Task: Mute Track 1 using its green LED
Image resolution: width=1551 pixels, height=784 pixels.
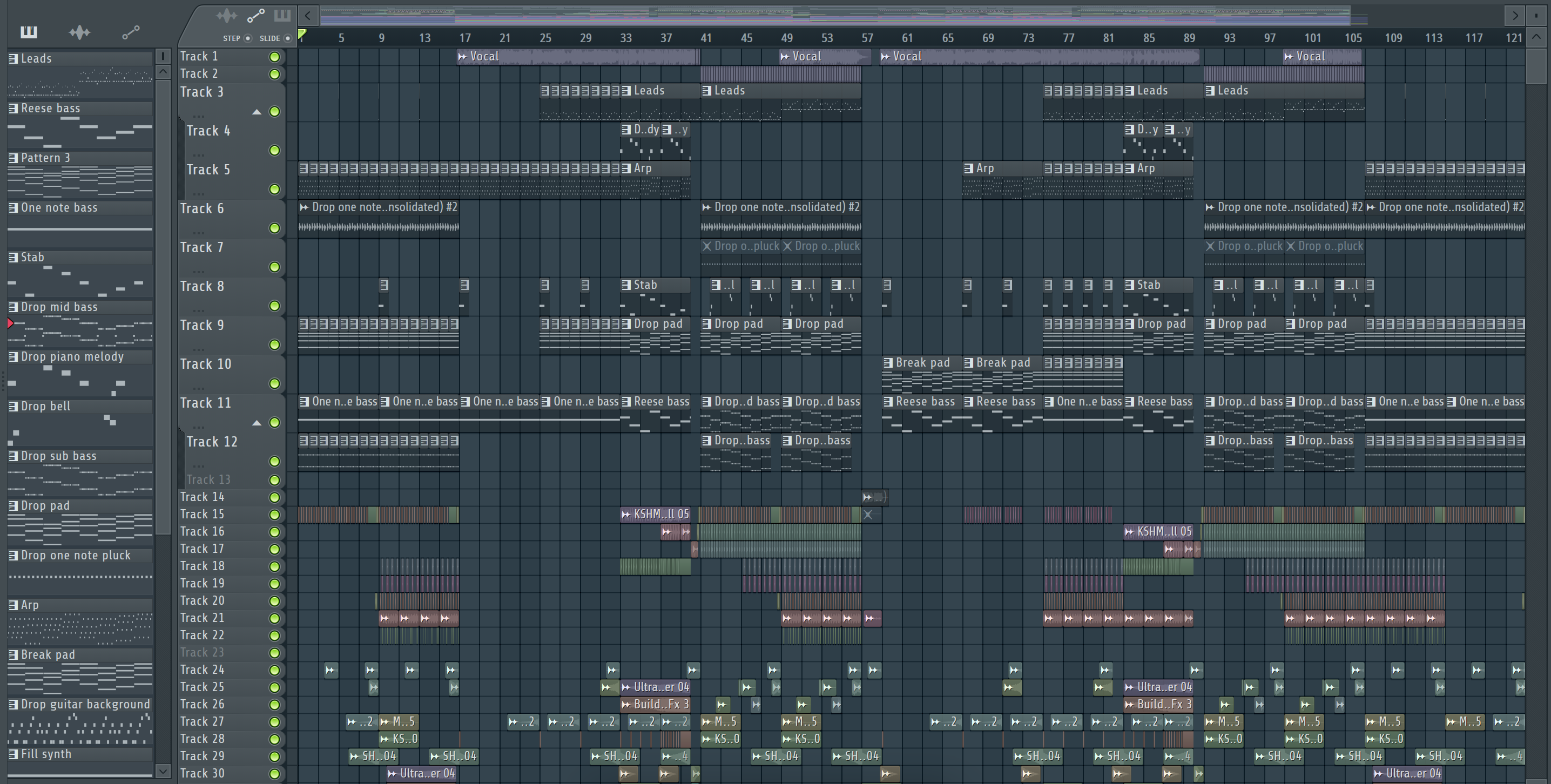Action: 274,57
